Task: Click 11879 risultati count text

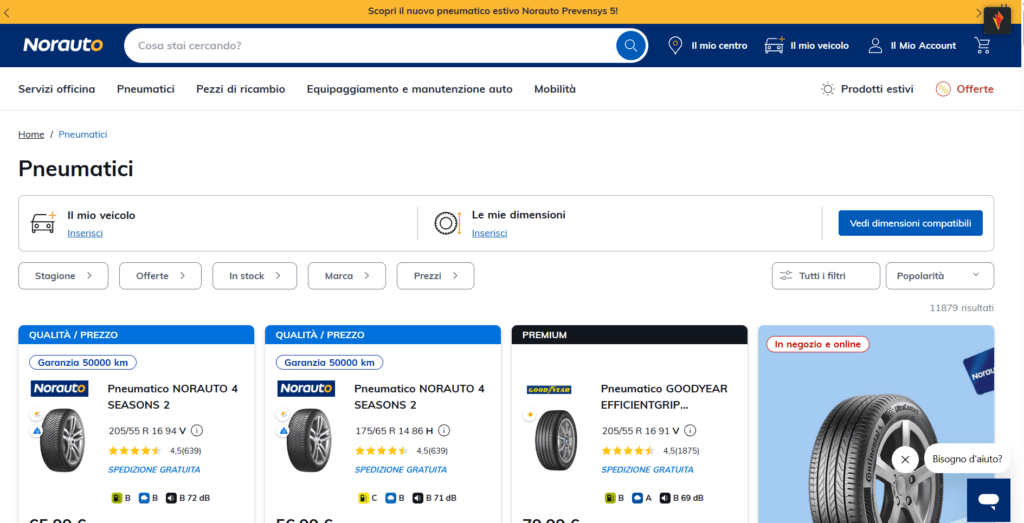Action: click(x=962, y=308)
